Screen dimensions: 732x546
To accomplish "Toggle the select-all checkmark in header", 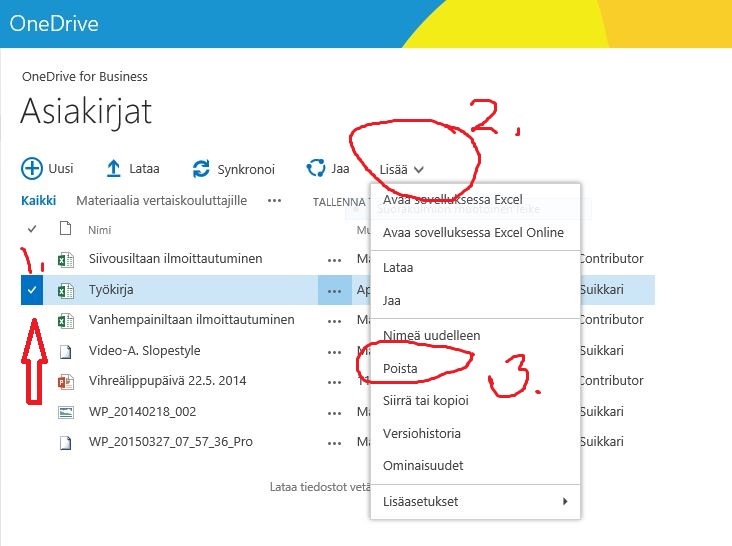I will [x=31, y=229].
